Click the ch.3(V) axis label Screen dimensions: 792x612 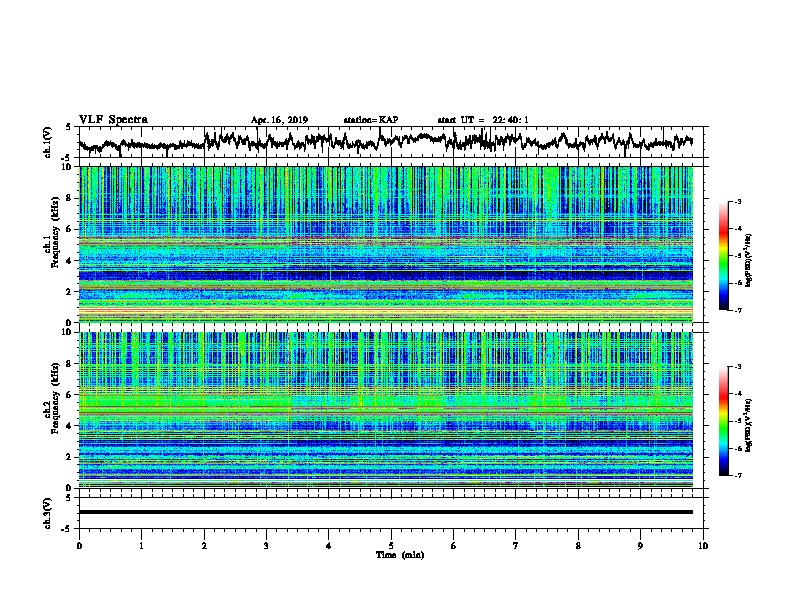tap(48, 513)
